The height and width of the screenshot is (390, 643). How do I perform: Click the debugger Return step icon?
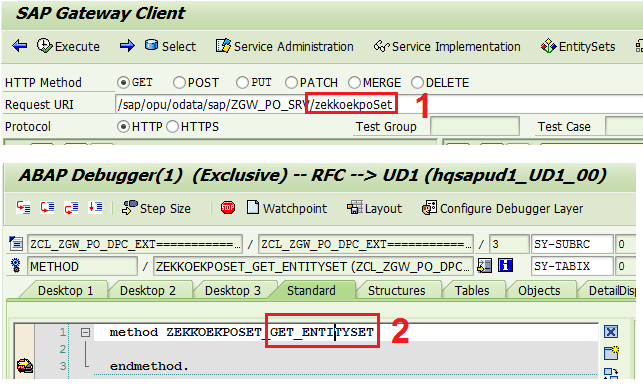click(71, 208)
